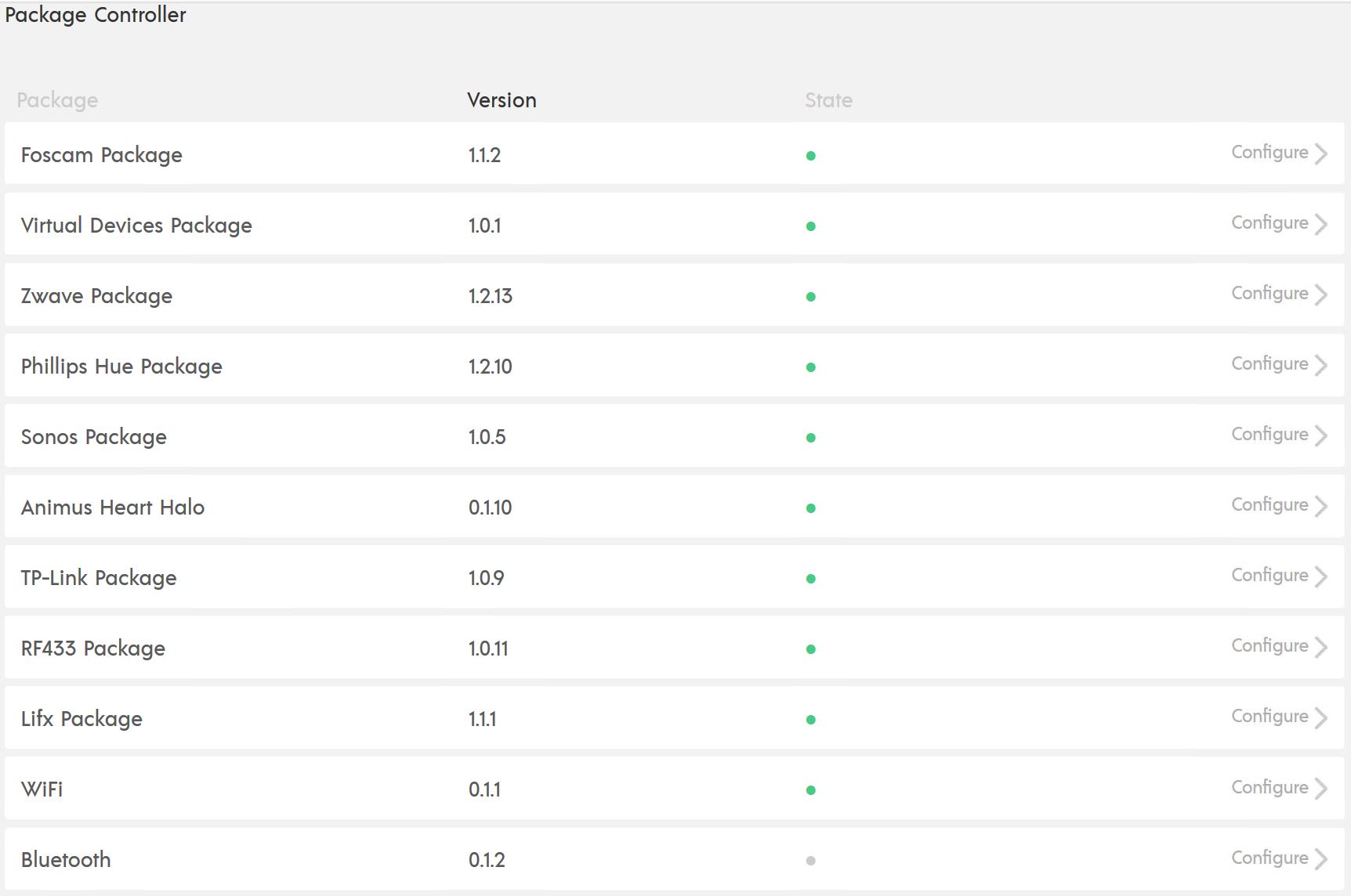The width and height of the screenshot is (1351, 896).
Task: Open the Sonos Package chevron arrow
Action: tap(1321, 435)
